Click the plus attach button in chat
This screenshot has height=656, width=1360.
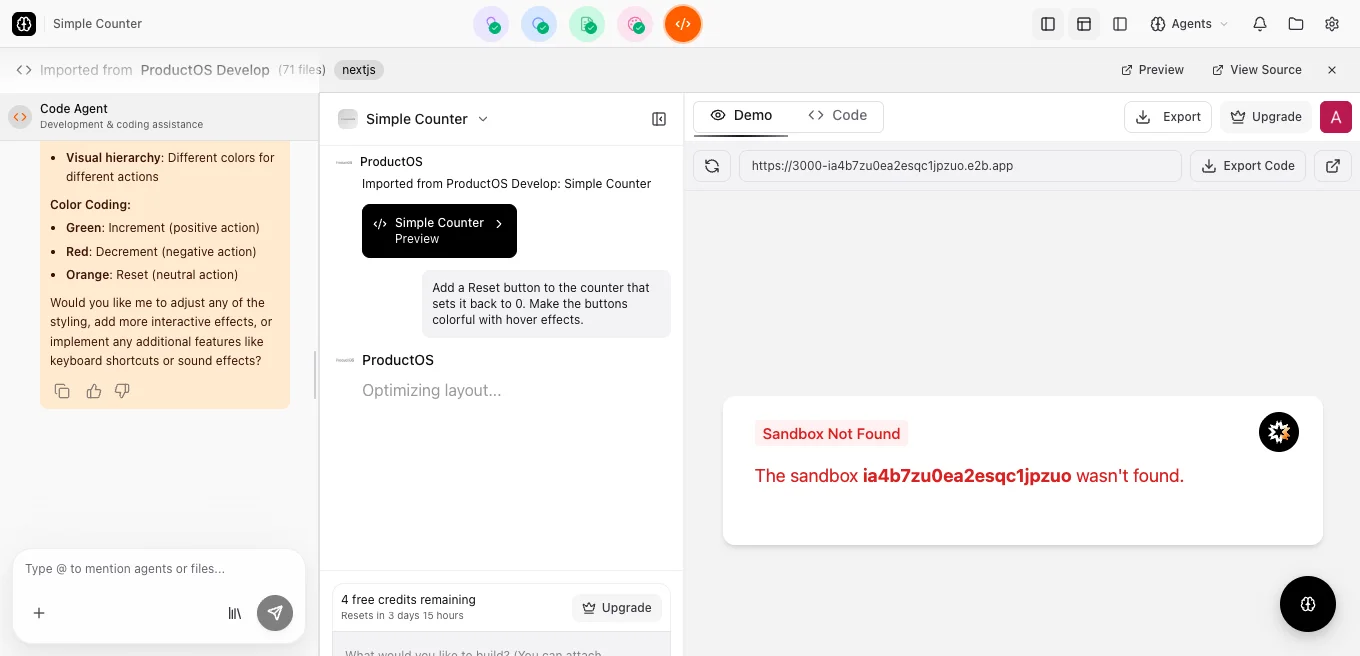(x=39, y=613)
